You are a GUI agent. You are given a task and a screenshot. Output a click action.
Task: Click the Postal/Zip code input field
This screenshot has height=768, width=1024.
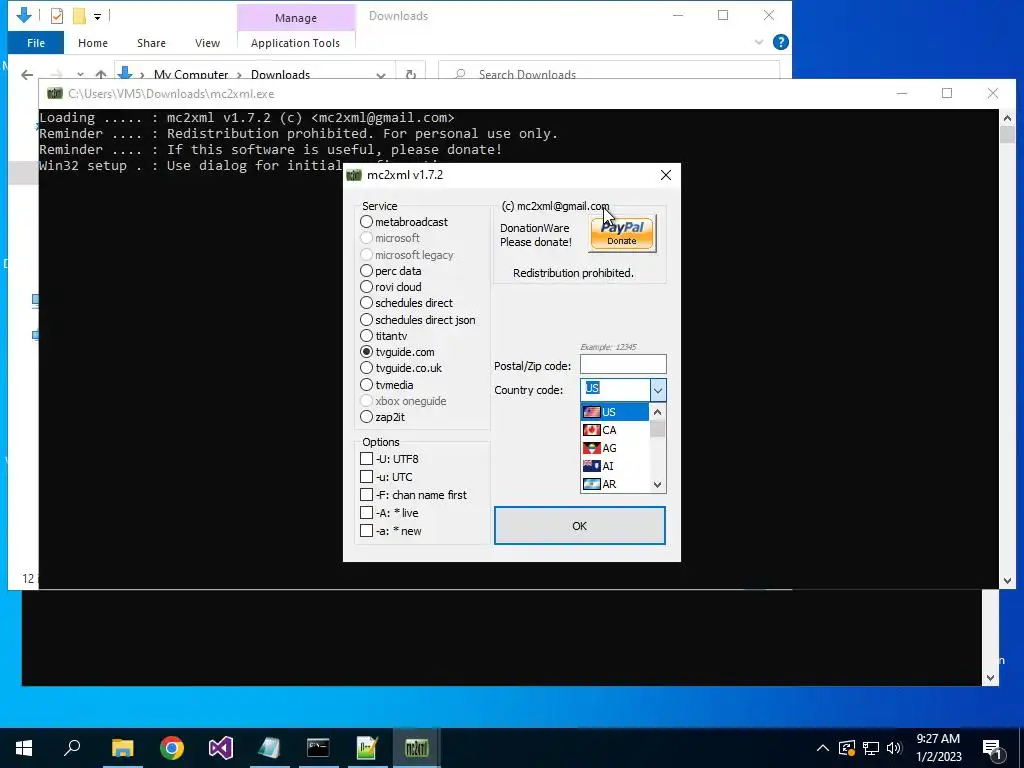[623, 364]
